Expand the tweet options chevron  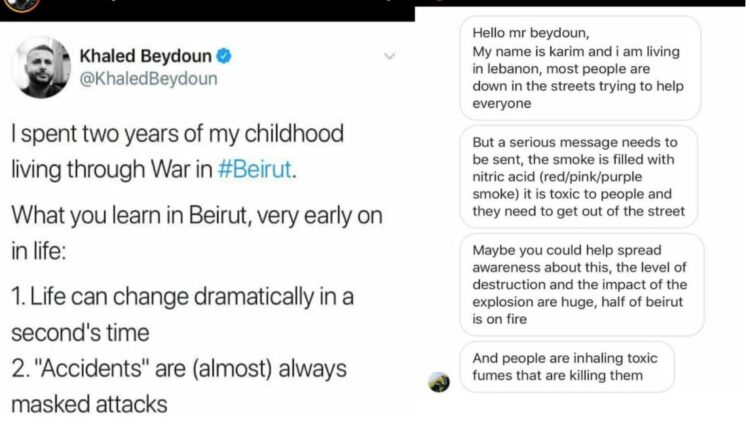[390, 56]
